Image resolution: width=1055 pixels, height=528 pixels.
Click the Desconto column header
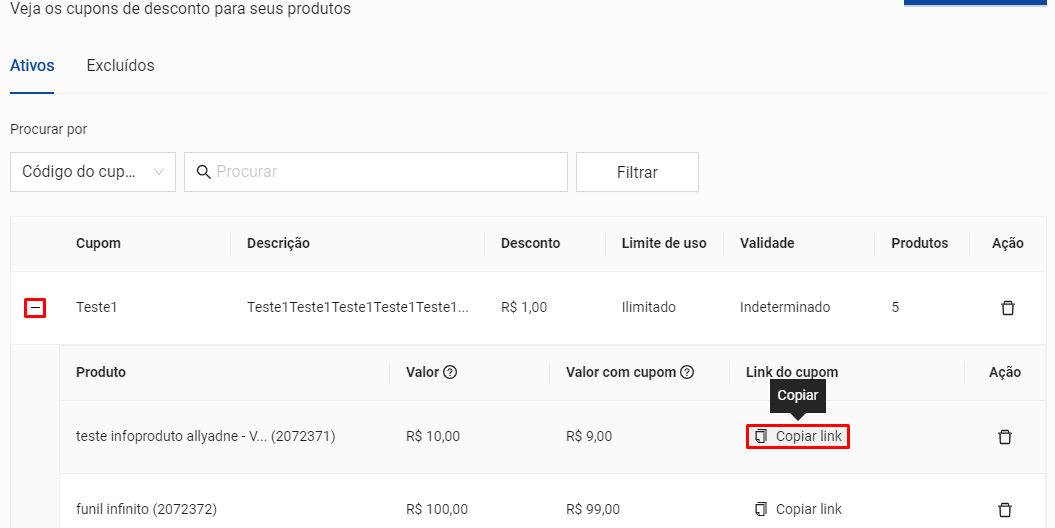tap(530, 243)
